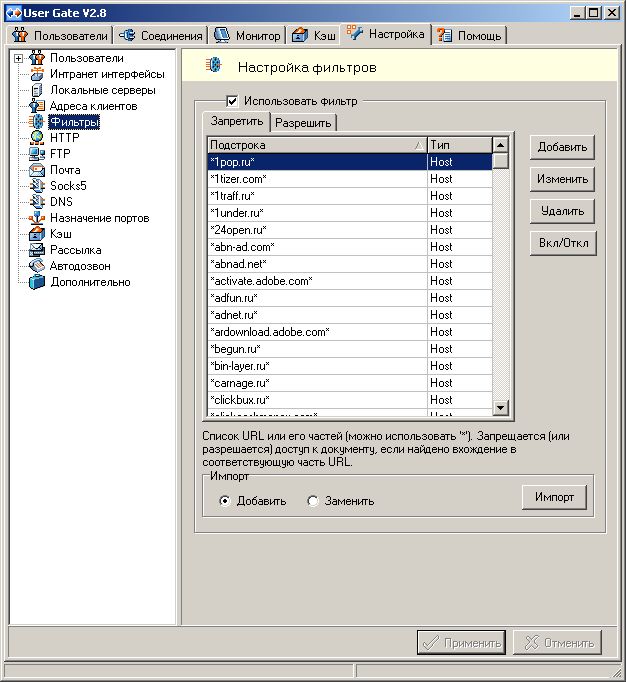Toggle the Использовать фильтр checkbox
Image resolution: width=626 pixels, height=682 pixels.
click(232, 101)
